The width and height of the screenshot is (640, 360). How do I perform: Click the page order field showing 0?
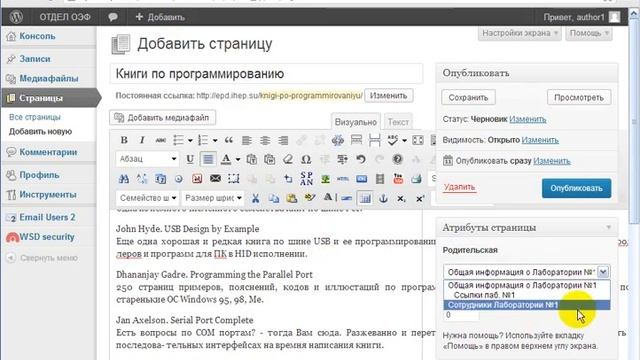pyautogui.click(x=461, y=315)
